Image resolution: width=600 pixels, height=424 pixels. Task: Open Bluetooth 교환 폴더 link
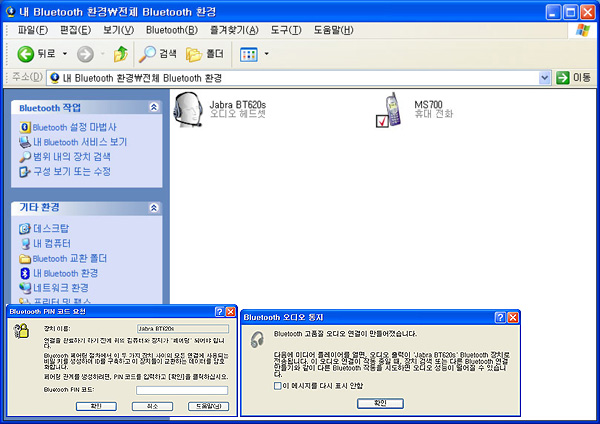click(x=70, y=258)
